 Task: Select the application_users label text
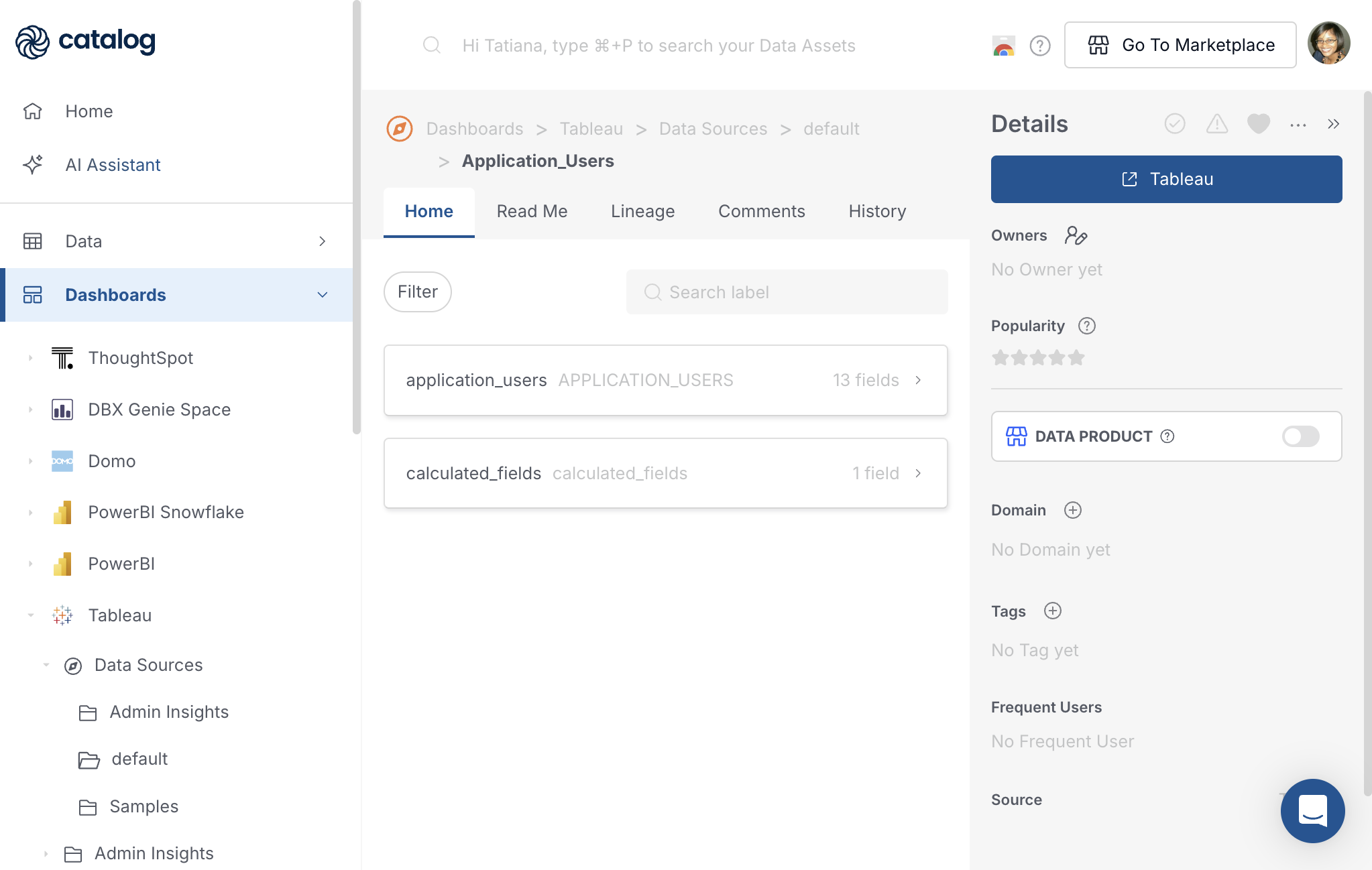click(477, 380)
